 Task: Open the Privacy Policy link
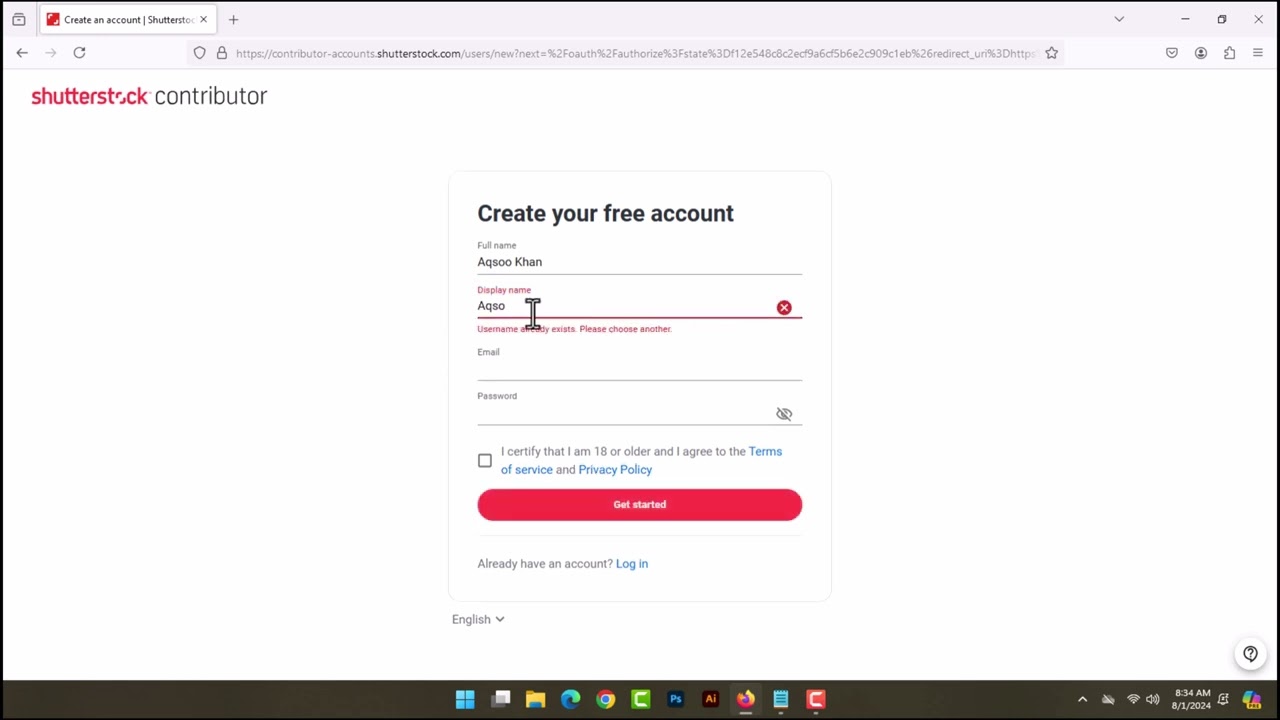tap(615, 470)
